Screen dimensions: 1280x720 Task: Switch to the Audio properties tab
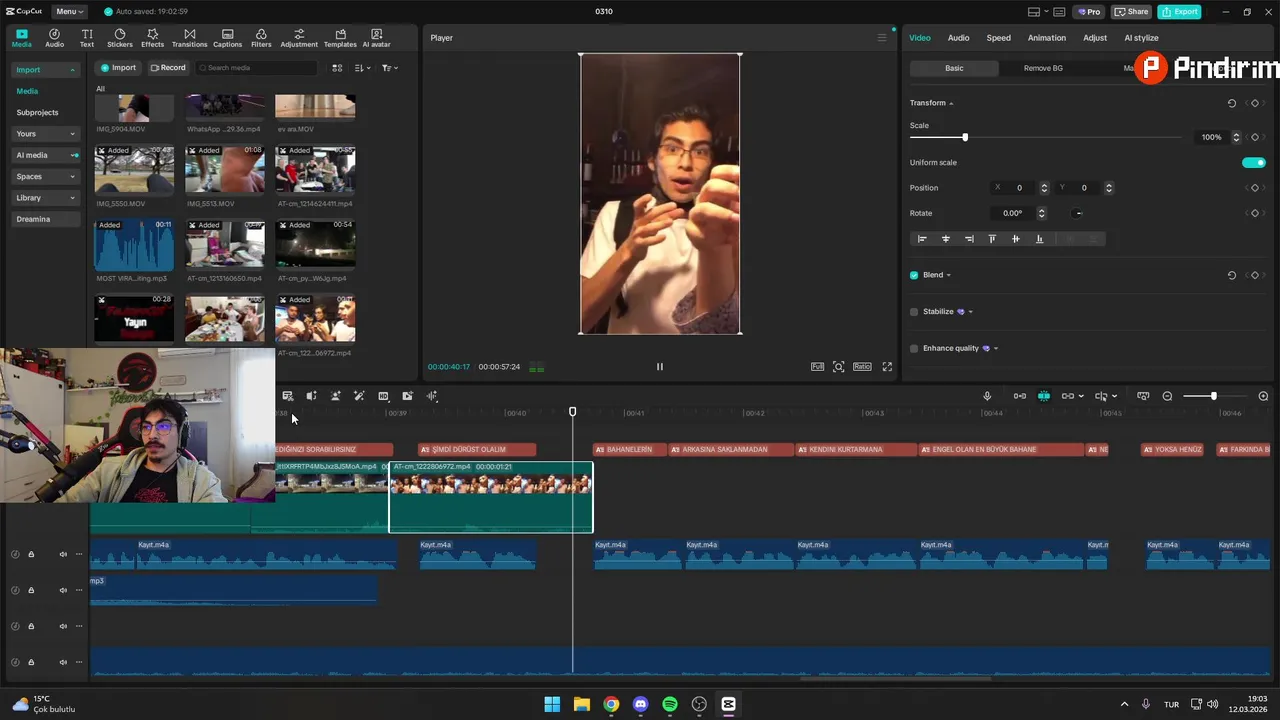tap(958, 38)
